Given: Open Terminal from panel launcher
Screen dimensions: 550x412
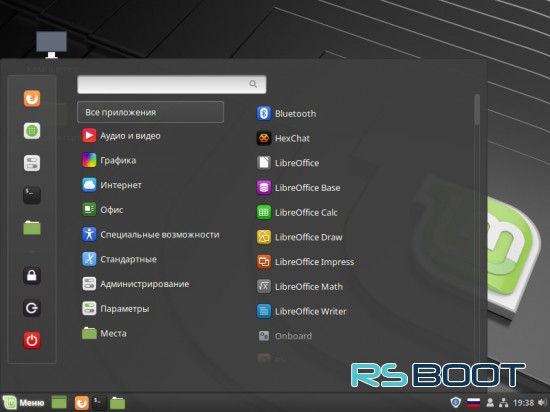Looking at the screenshot, I should click(99, 403).
